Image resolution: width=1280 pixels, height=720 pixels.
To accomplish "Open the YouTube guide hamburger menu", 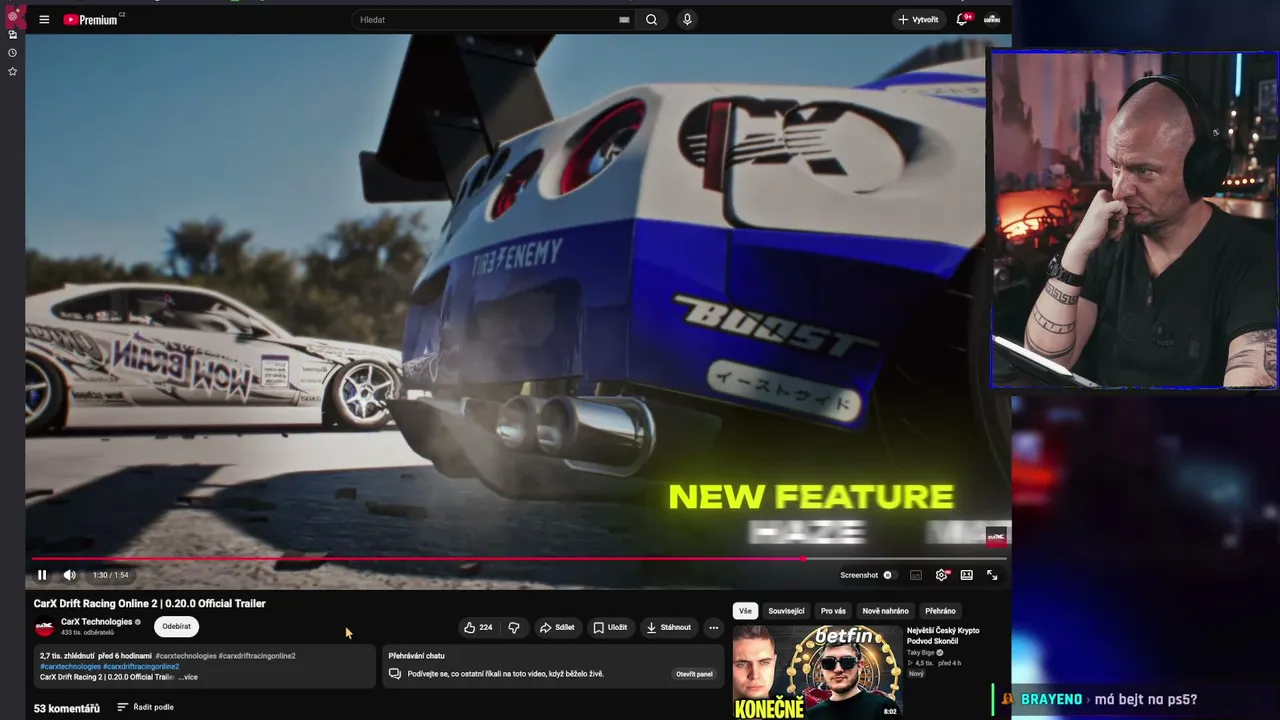I will (x=44, y=19).
